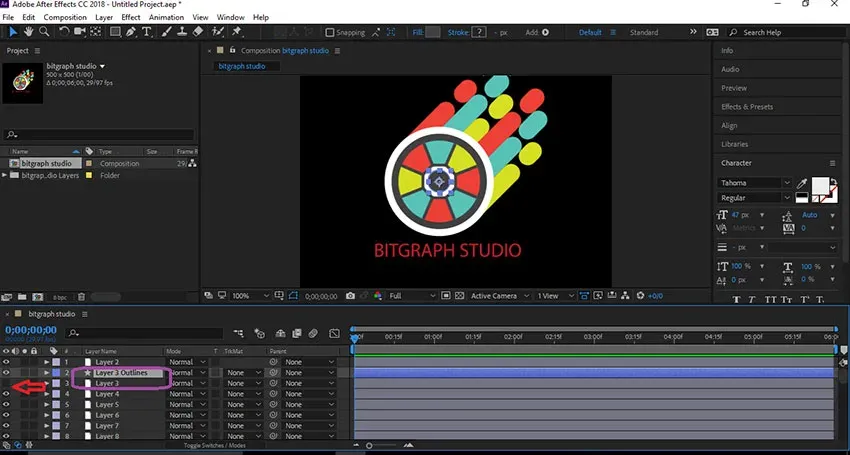This screenshot has width=850, height=455.
Task: Open the Composition menu
Action: pos(65,17)
